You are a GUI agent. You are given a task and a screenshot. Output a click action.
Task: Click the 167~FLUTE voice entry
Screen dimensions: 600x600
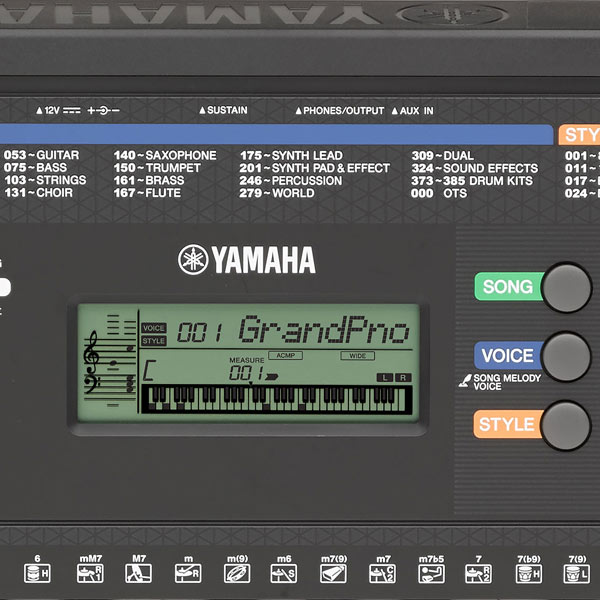[x=147, y=192]
